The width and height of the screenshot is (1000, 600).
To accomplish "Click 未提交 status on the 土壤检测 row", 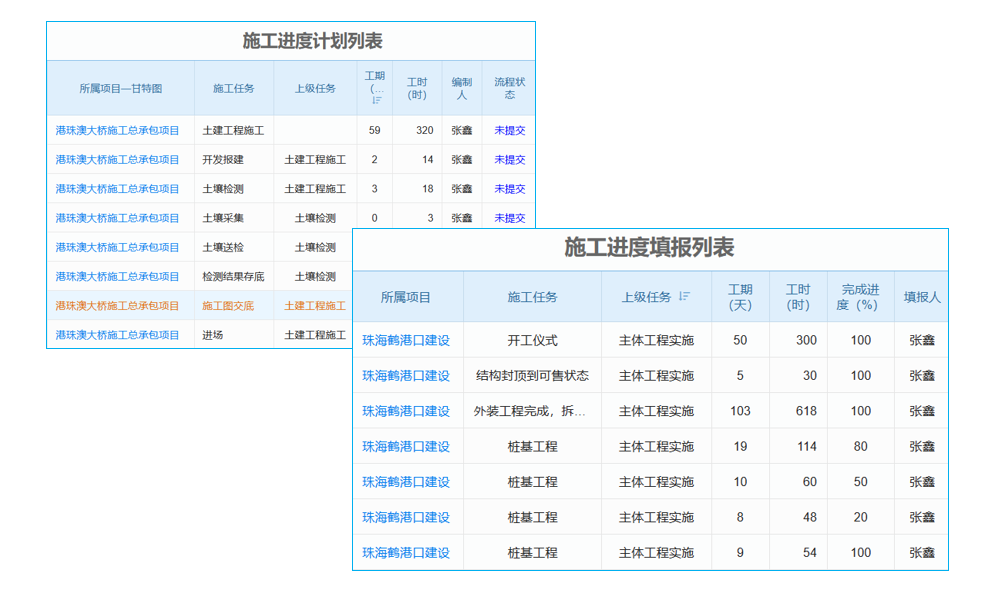I will pyautogui.click(x=509, y=188).
